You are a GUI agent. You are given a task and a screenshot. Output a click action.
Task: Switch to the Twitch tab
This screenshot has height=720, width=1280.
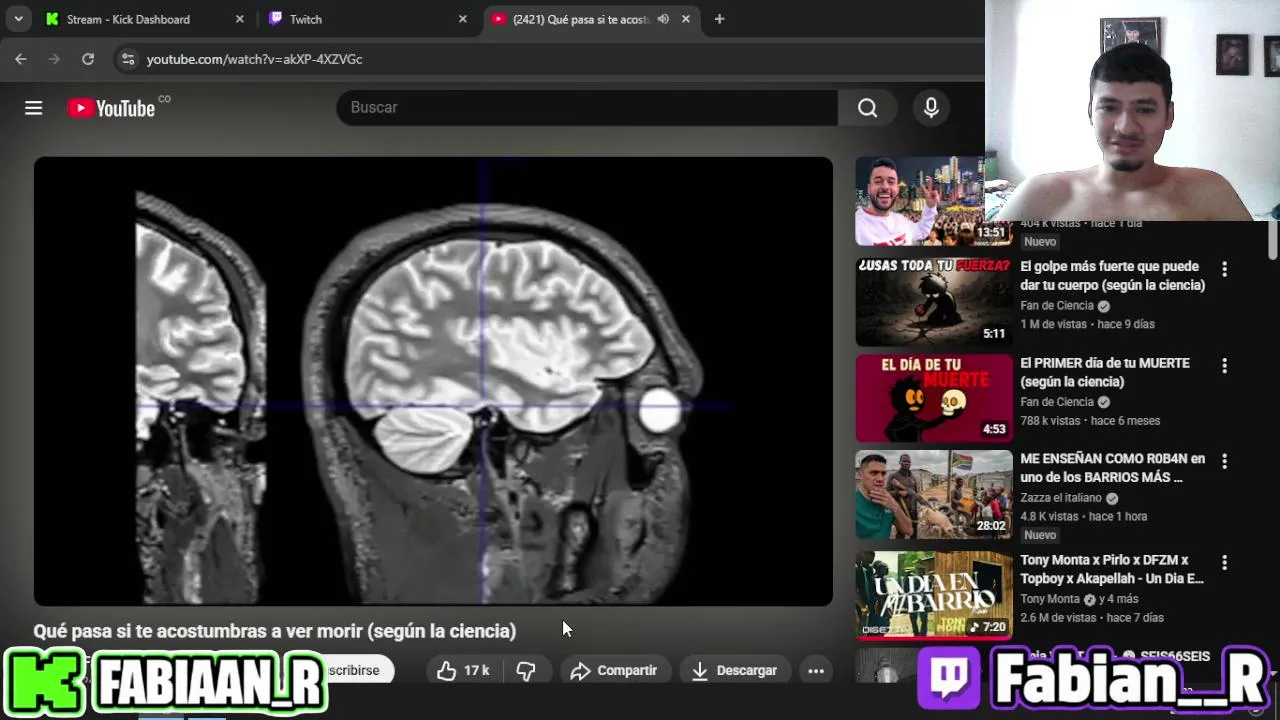click(x=305, y=19)
